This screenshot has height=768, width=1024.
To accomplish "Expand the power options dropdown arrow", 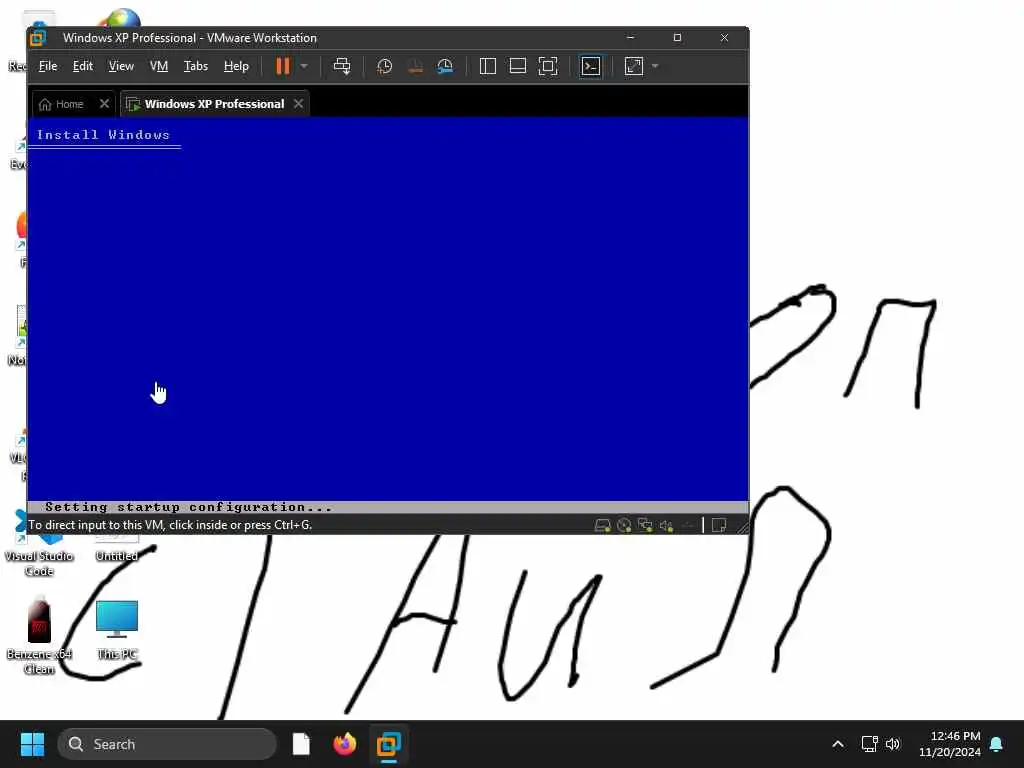I will (x=304, y=66).
